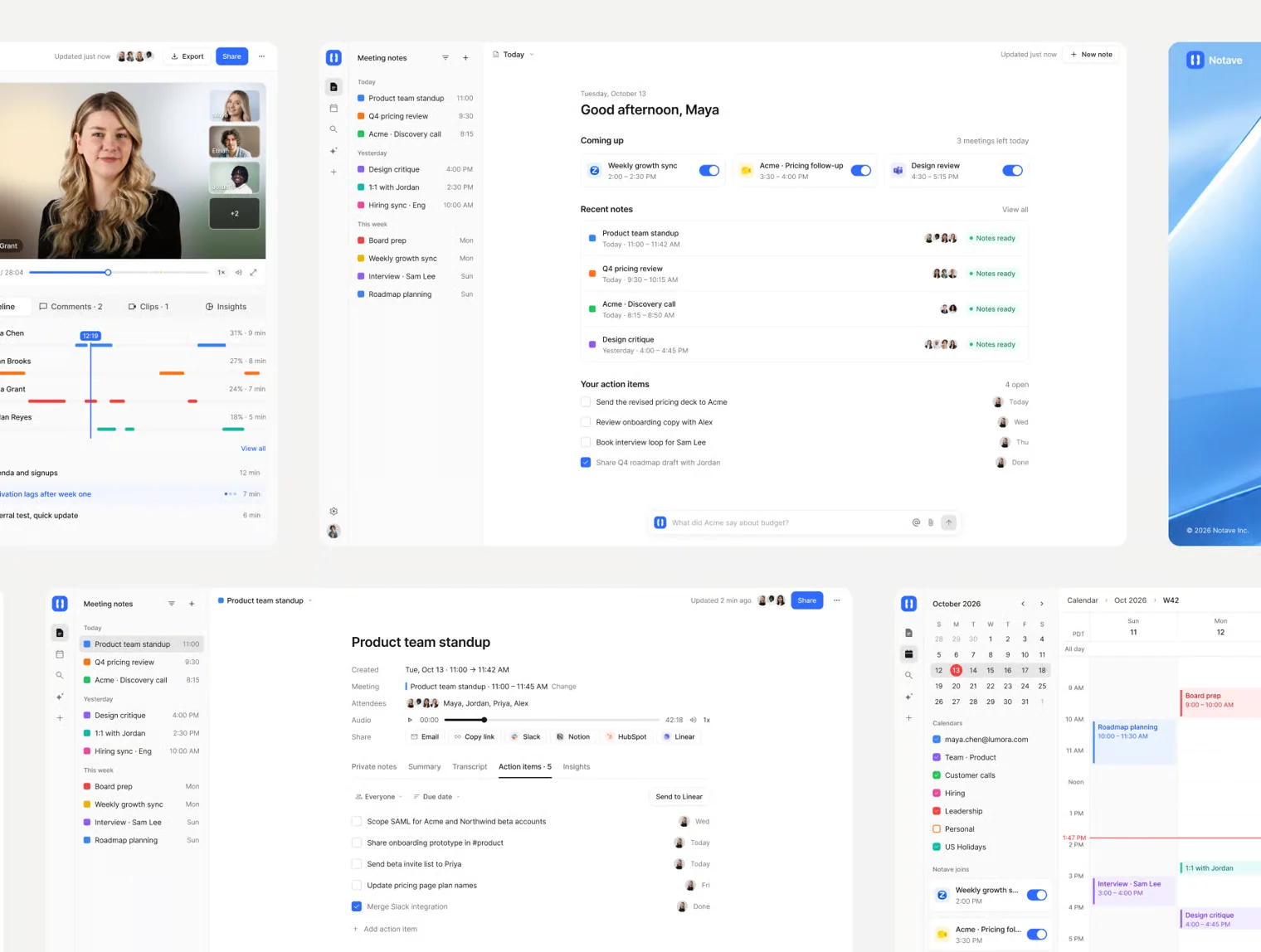Viewport: 1261px width, 952px height.
Task: Play audio in Product team standup note
Action: tap(410, 720)
